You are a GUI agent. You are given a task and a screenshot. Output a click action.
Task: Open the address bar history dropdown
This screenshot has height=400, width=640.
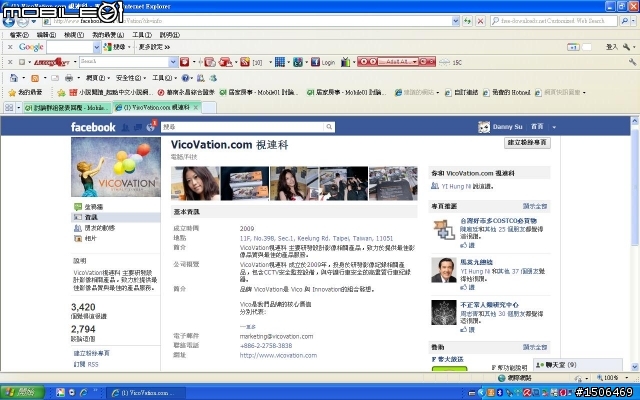pyautogui.click(x=456, y=21)
